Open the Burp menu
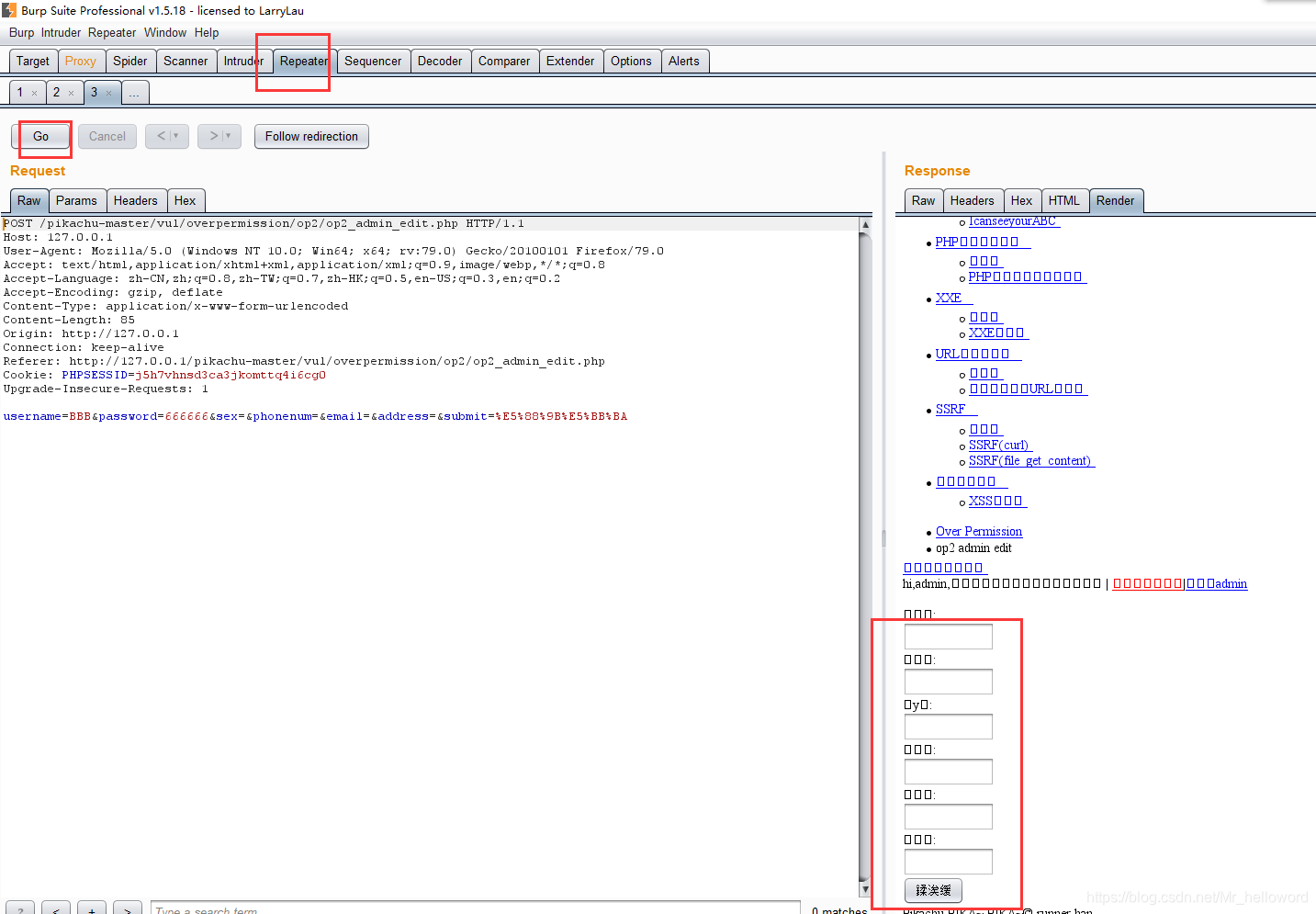This screenshot has width=1316, height=914. coord(21,32)
